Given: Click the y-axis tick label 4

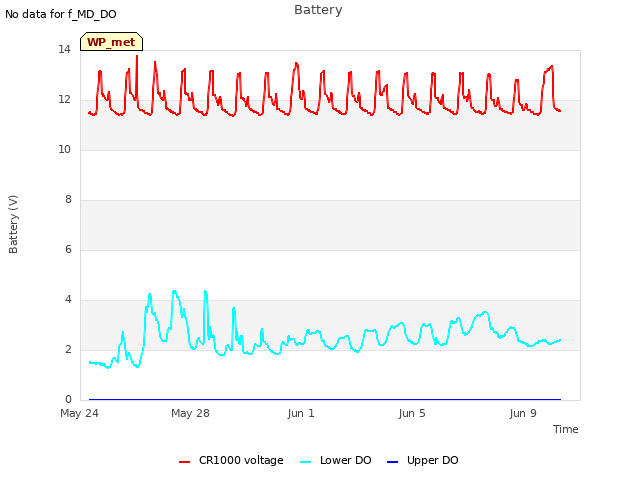Looking at the screenshot, I should [x=68, y=300].
